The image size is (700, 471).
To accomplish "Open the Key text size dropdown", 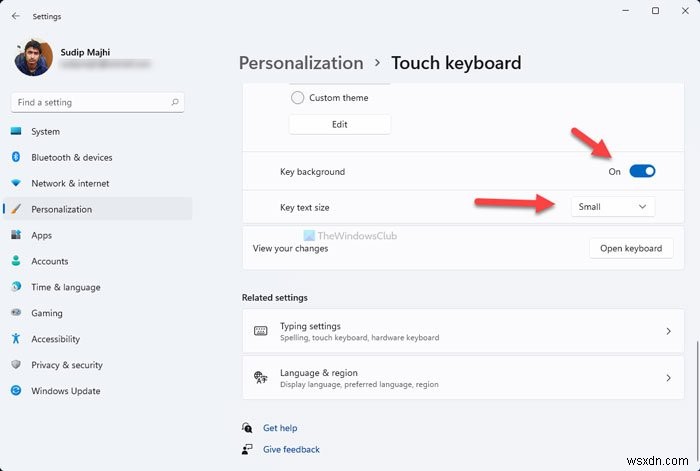I will pos(613,207).
